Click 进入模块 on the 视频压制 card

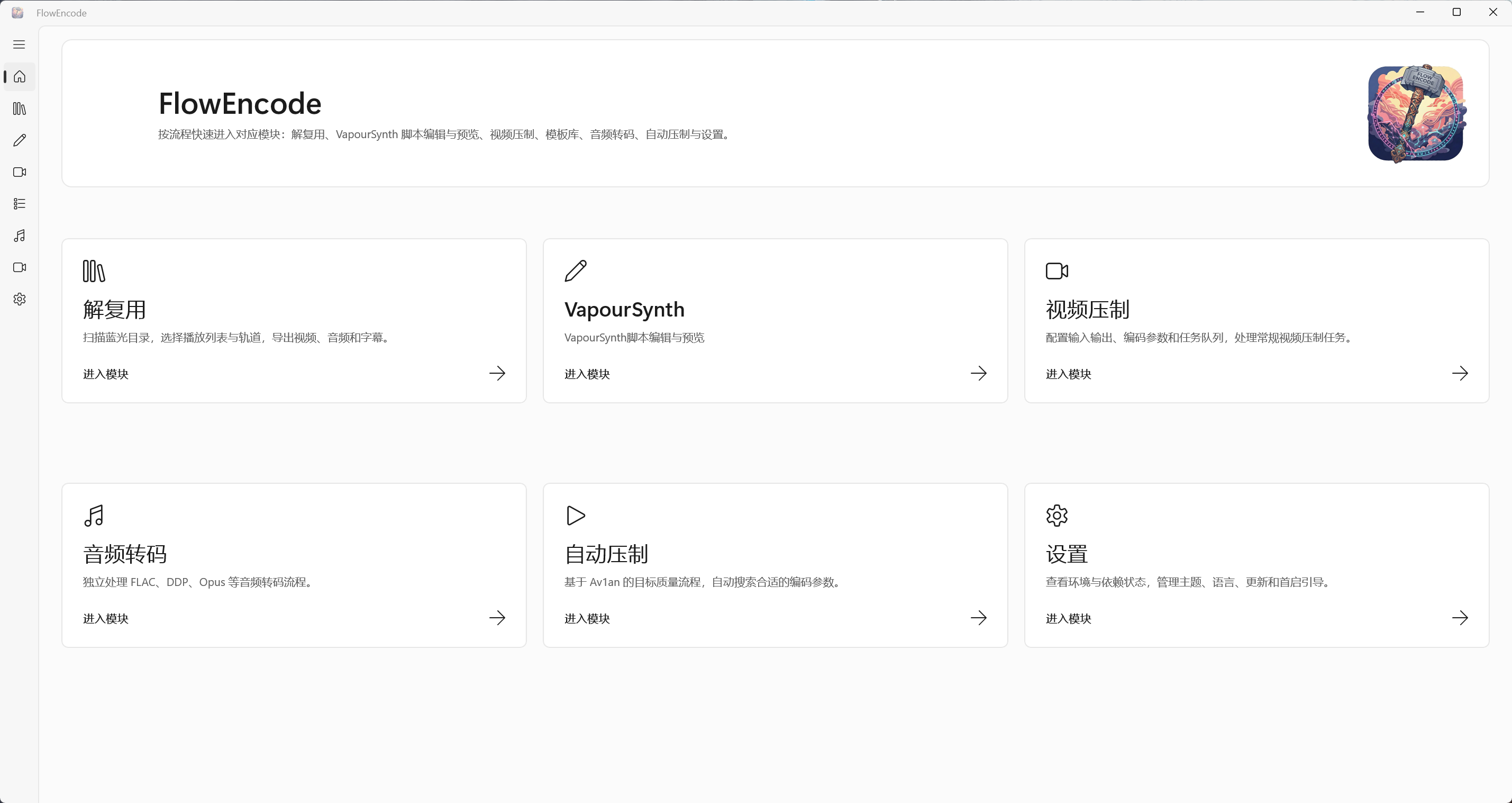click(1068, 374)
